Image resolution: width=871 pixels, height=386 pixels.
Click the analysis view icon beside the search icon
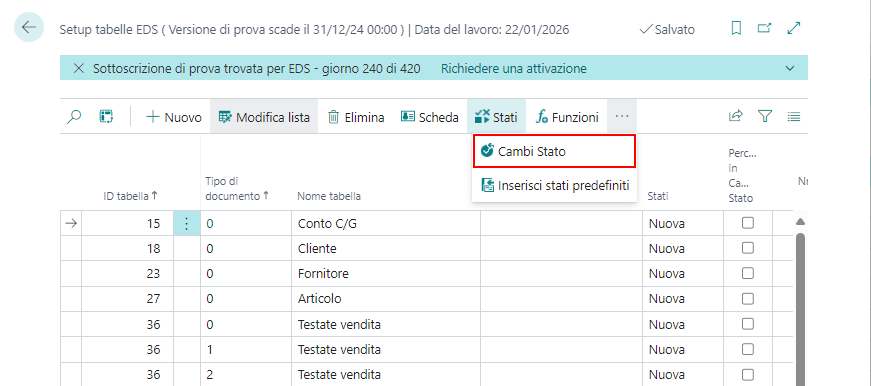(106, 117)
